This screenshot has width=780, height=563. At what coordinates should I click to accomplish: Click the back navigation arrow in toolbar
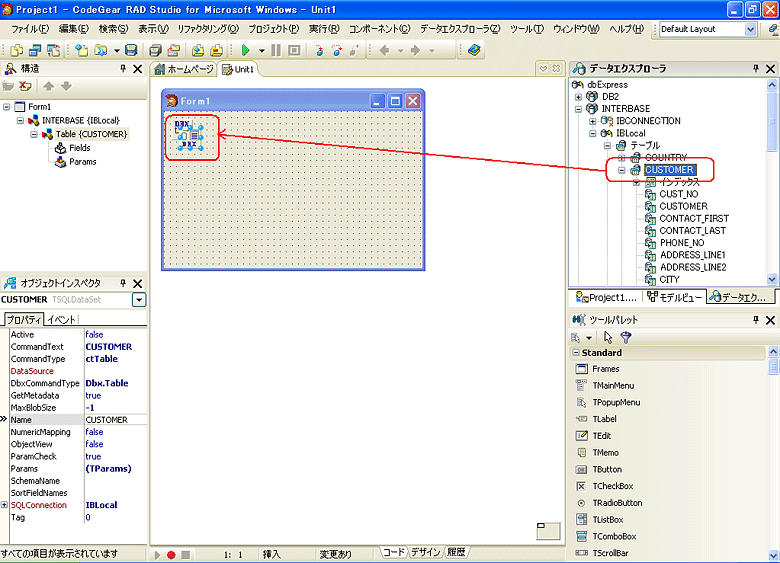click(384, 50)
